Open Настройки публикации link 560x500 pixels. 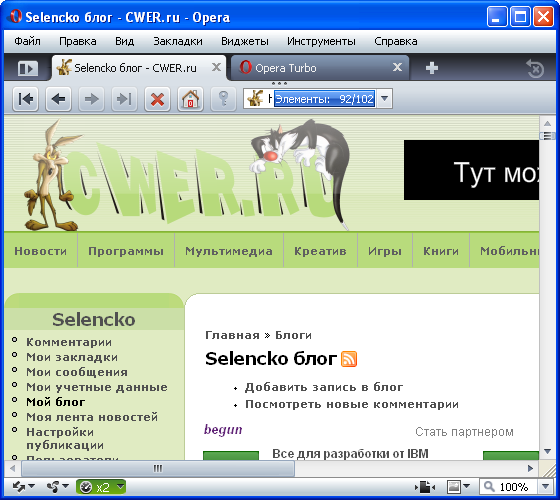pos(65,439)
